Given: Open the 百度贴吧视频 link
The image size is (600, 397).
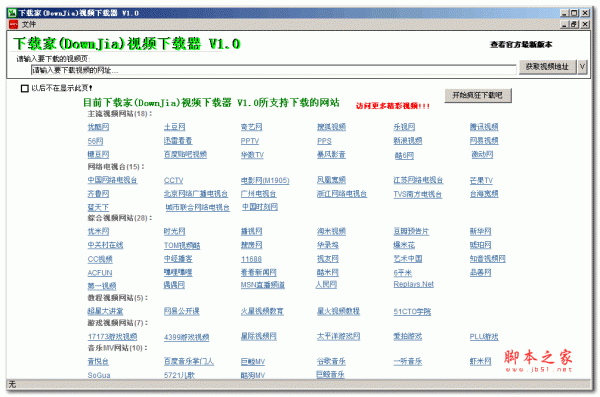Looking at the screenshot, I should [185, 155].
